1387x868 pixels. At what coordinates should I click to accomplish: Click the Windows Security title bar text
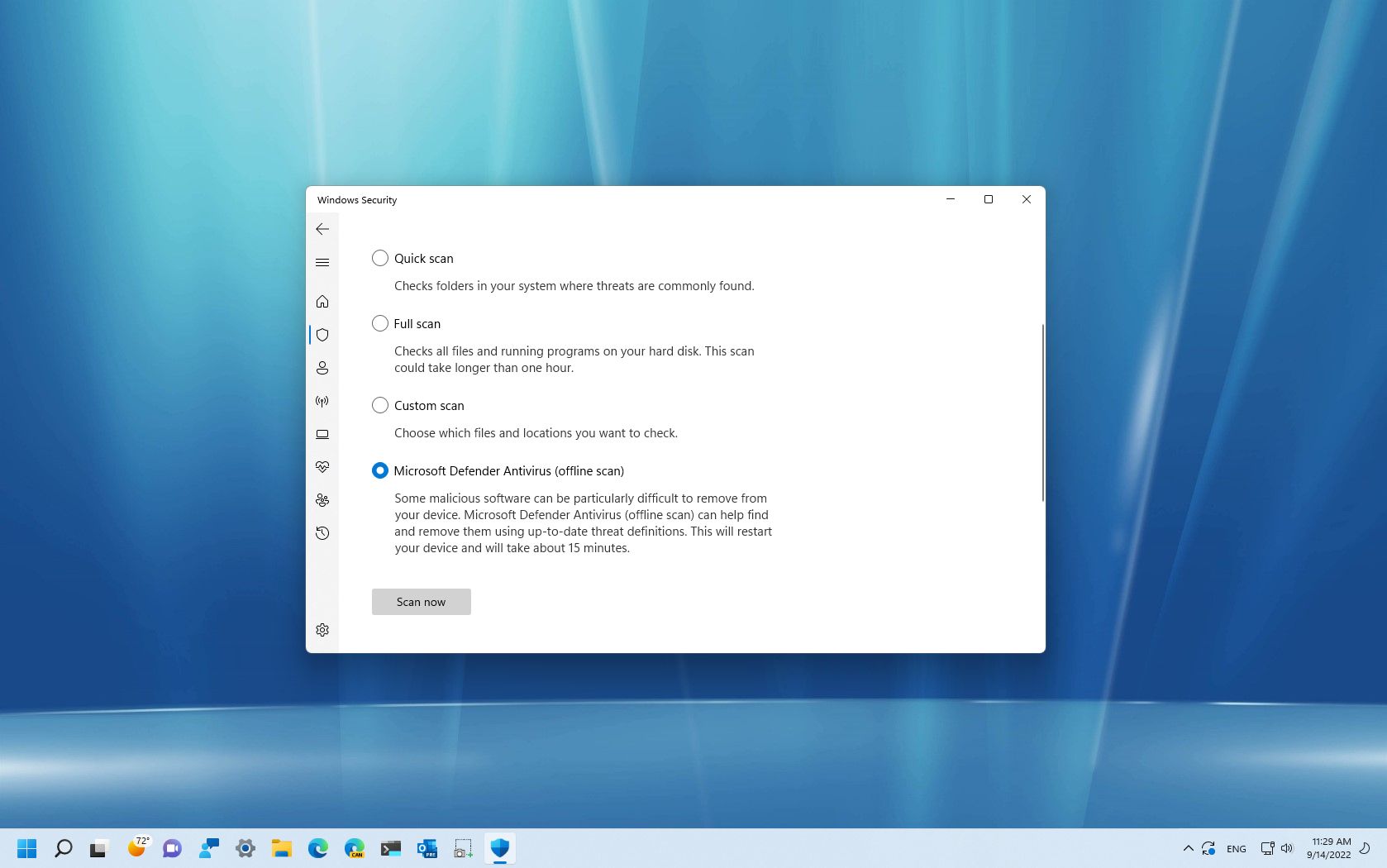(x=357, y=200)
